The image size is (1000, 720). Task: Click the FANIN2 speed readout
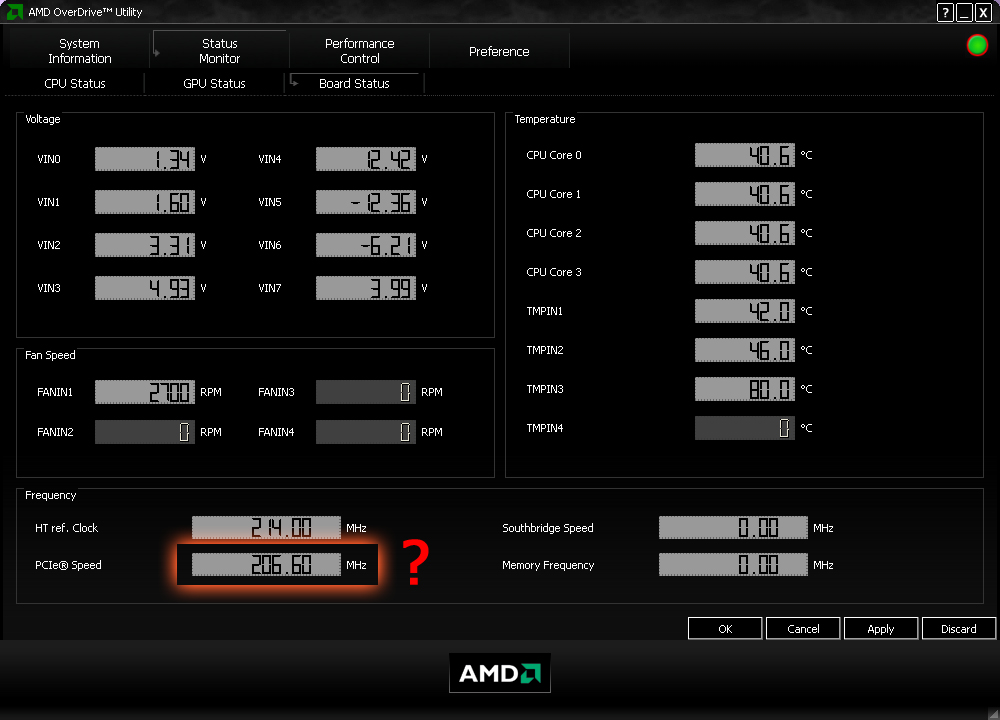[145, 432]
